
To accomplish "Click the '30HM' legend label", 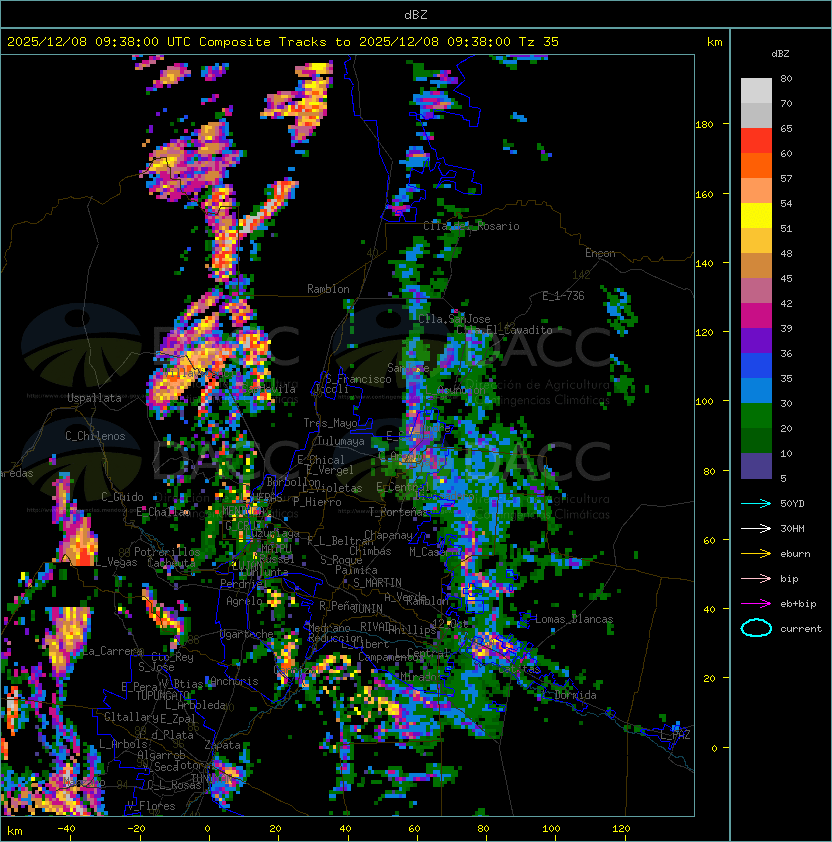I will (x=792, y=528).
